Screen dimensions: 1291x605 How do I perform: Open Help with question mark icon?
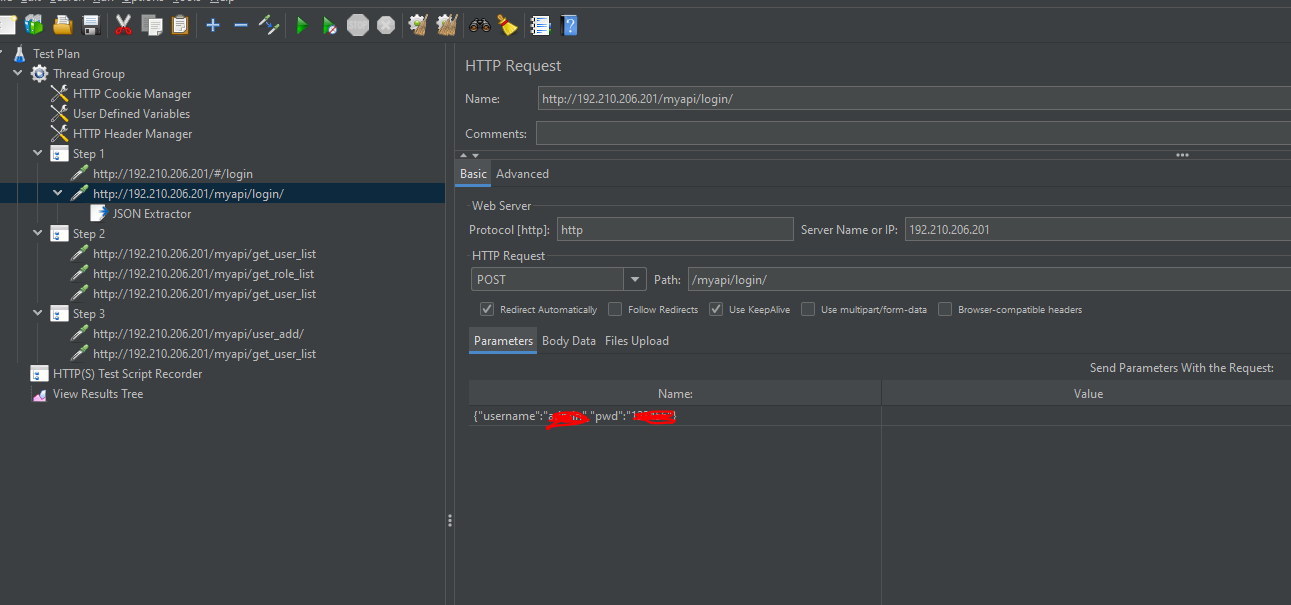coord(569,25)
